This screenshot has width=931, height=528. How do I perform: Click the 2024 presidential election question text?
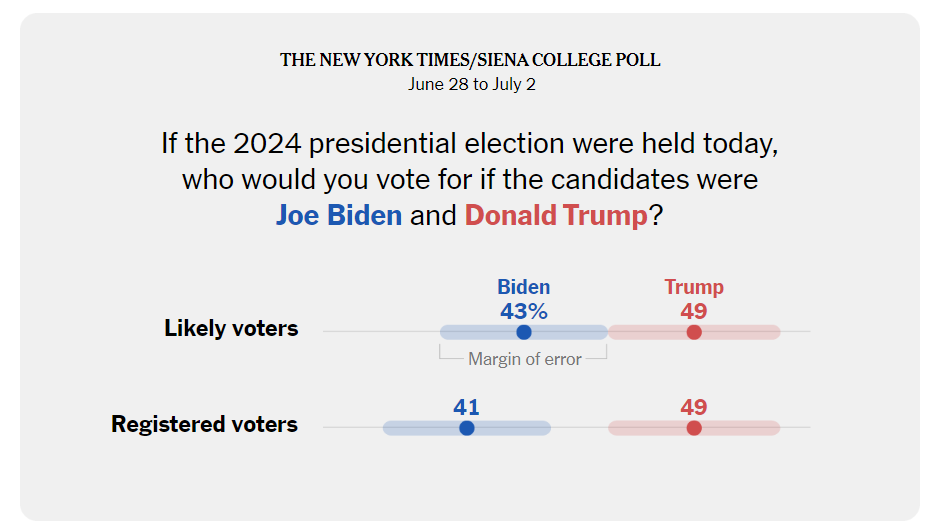pos(469,144)
